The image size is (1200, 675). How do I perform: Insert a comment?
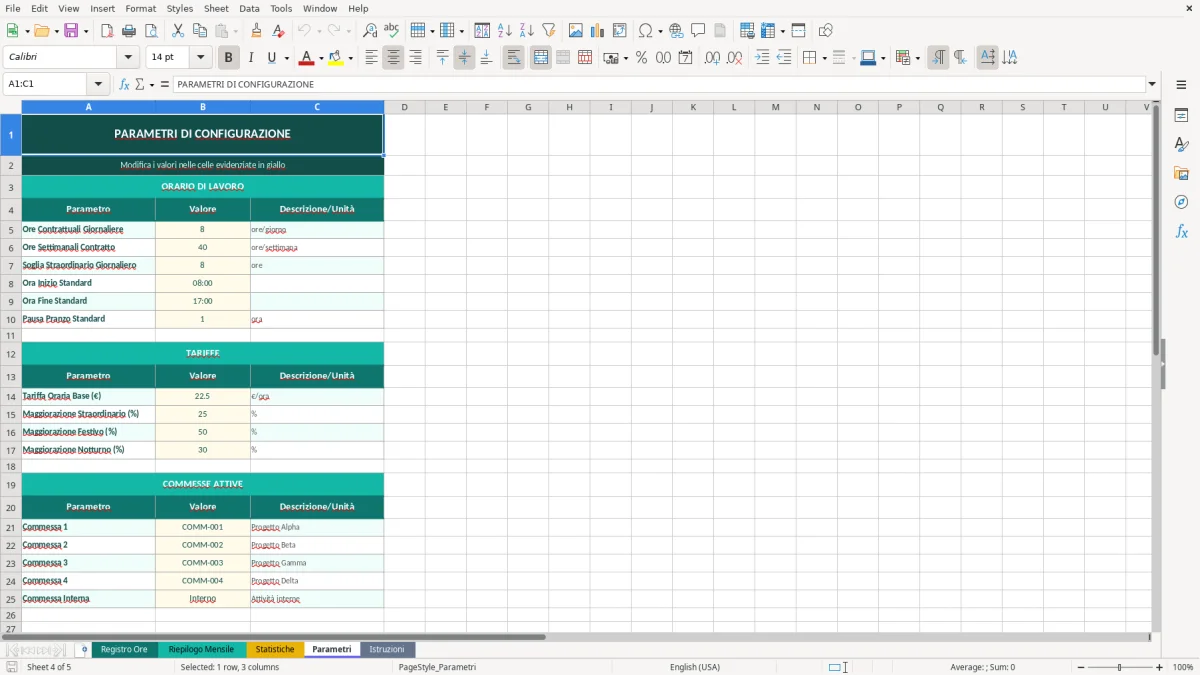(x=698, y=31)
